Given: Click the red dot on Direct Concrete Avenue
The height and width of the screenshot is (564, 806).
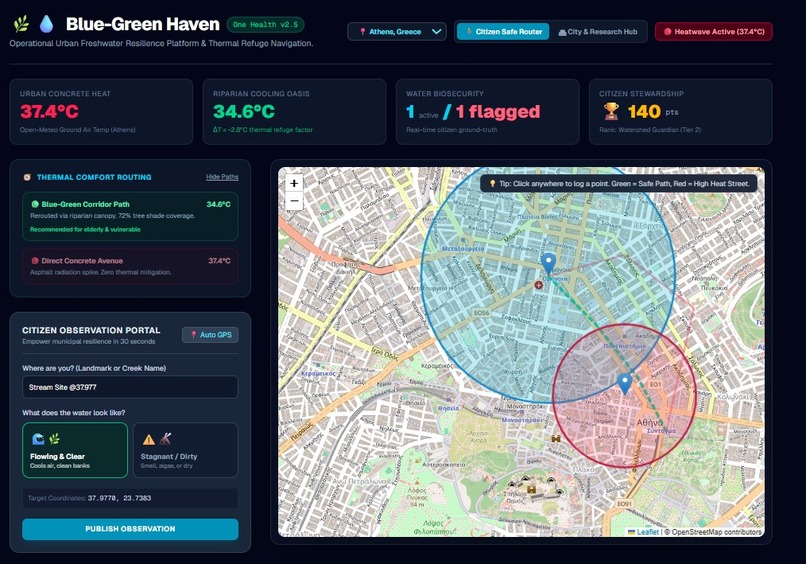Looking at the screenshot, I should click(35, 261).
